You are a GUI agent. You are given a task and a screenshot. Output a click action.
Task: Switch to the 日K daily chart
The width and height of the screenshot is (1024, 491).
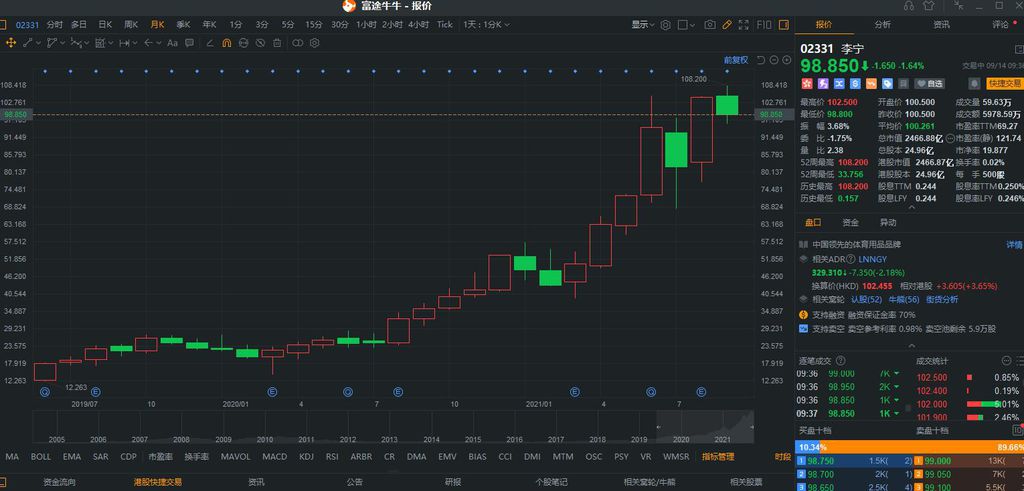click(104, 25)
